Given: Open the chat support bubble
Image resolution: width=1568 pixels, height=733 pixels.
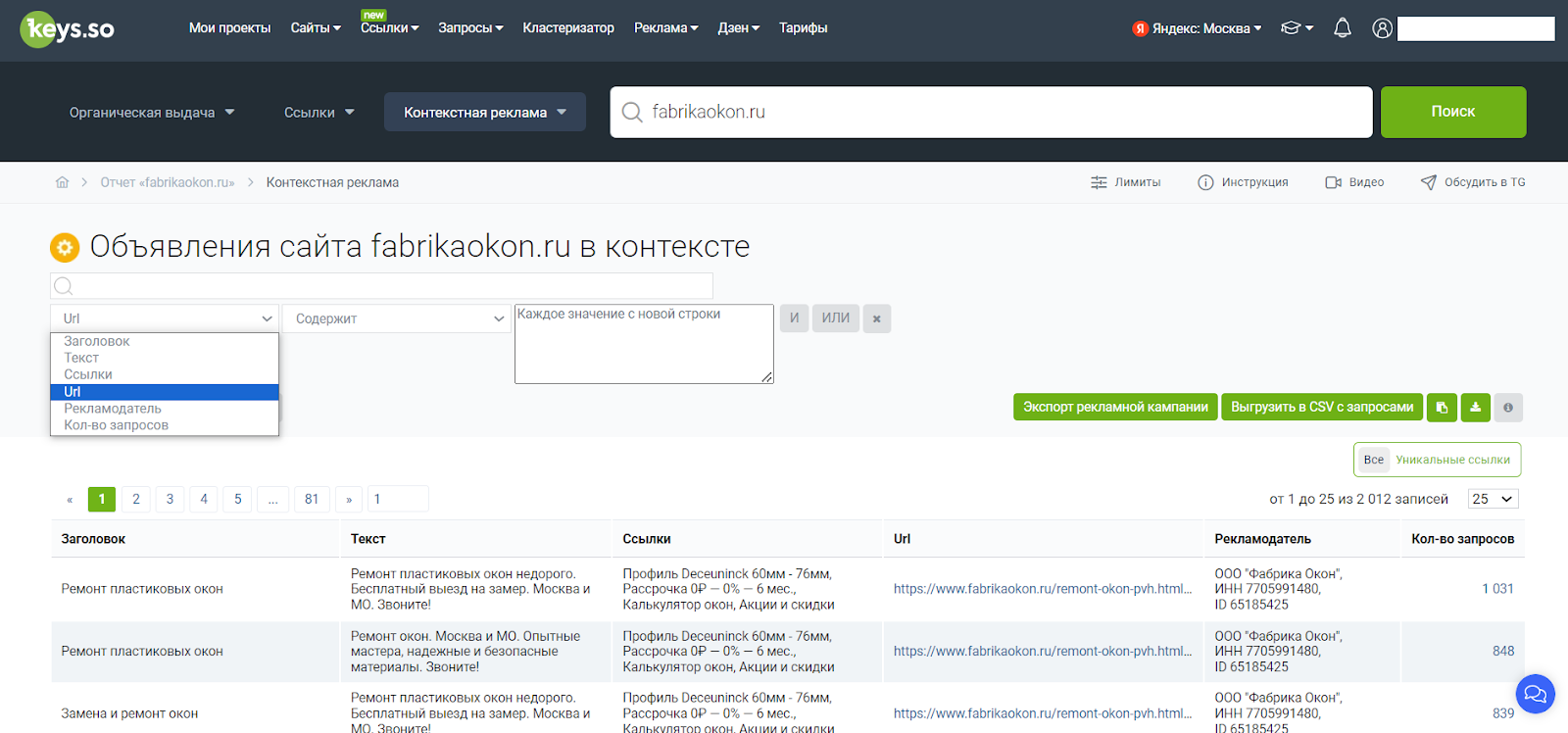Looking at the screenshot, I should [x=1536, y=694].
